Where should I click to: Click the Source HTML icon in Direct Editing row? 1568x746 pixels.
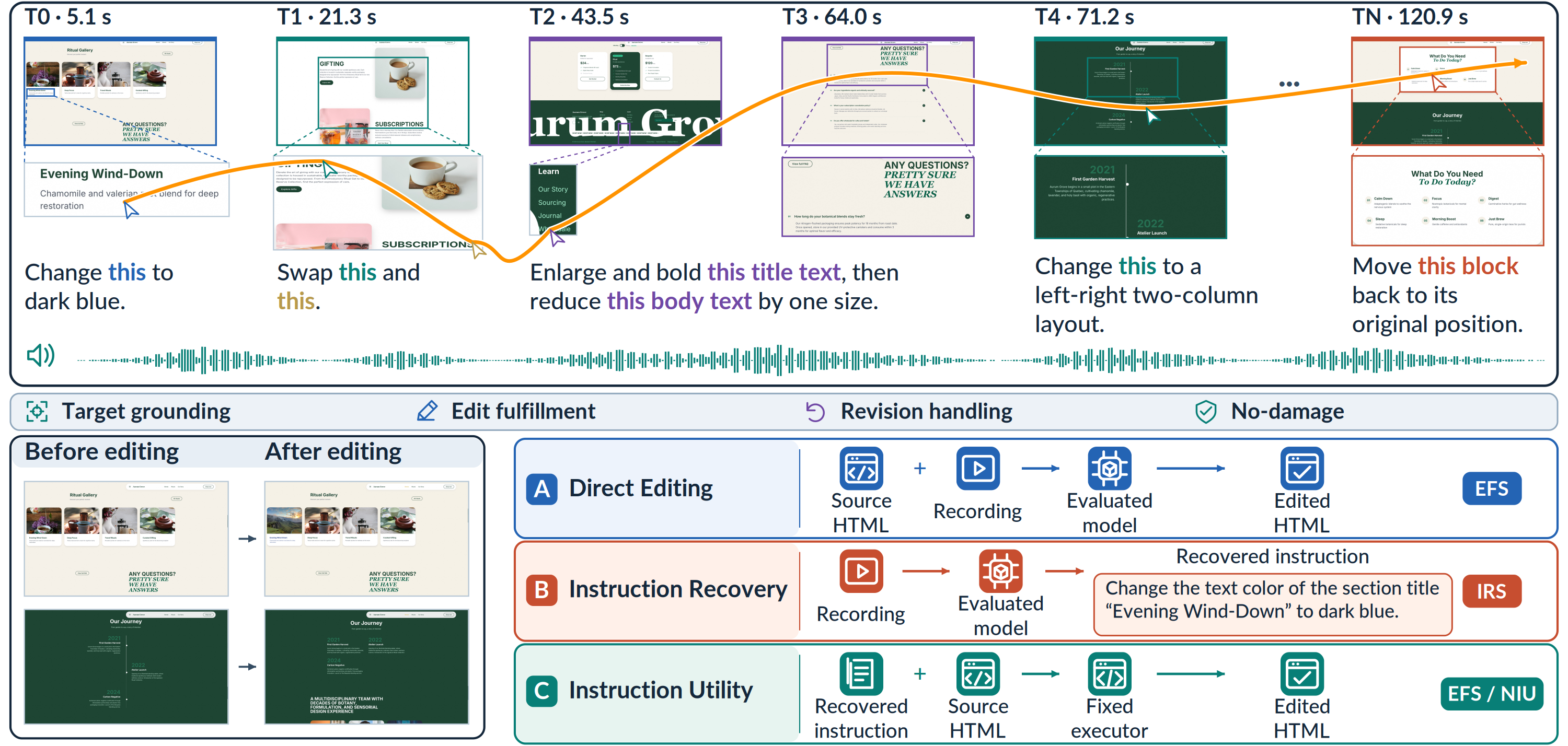point(861,469)
